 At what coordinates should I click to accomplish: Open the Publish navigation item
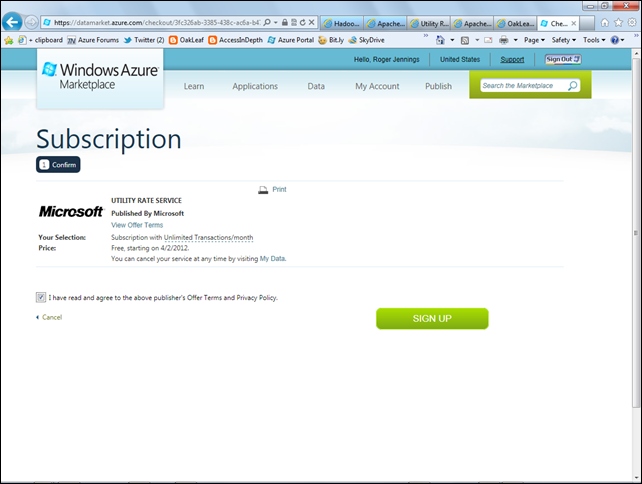pos(439,86)
